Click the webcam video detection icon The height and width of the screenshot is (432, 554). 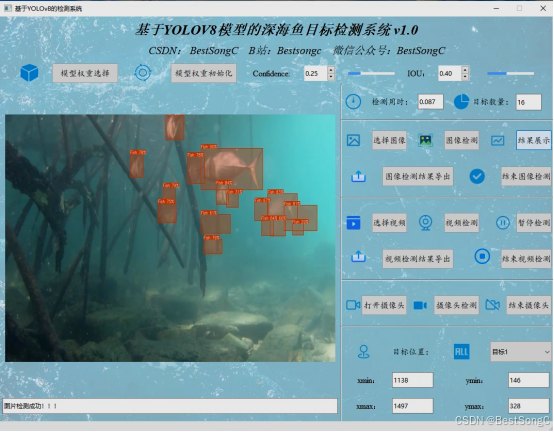pyautogui.click(x=425, y=223)
